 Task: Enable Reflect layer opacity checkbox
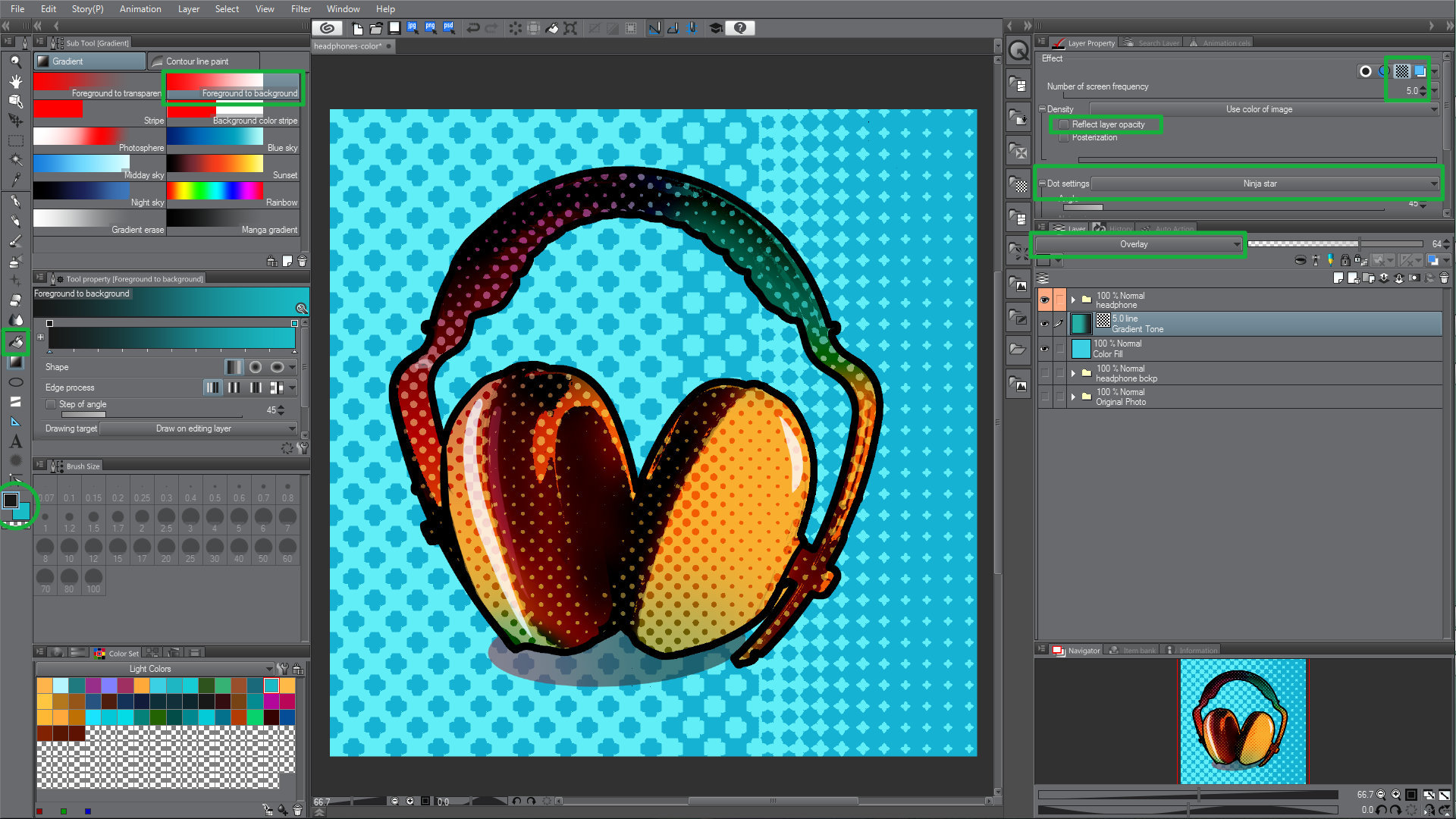click(x=1063, y=124)
